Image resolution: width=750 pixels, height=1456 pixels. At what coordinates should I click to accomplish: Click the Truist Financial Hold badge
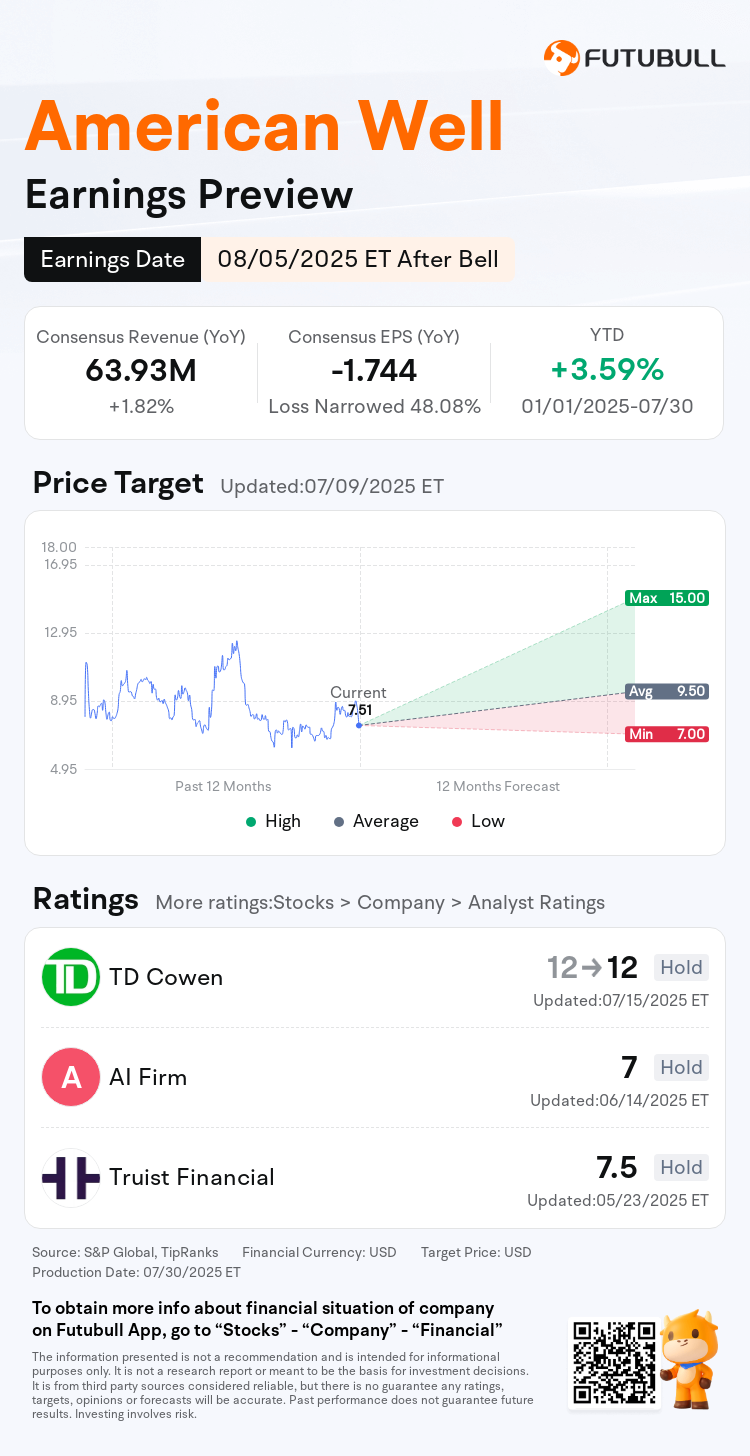681,1167
